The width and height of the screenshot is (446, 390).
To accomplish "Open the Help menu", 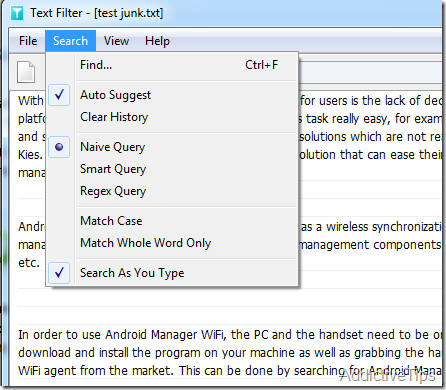I will (x=157, y=41).
